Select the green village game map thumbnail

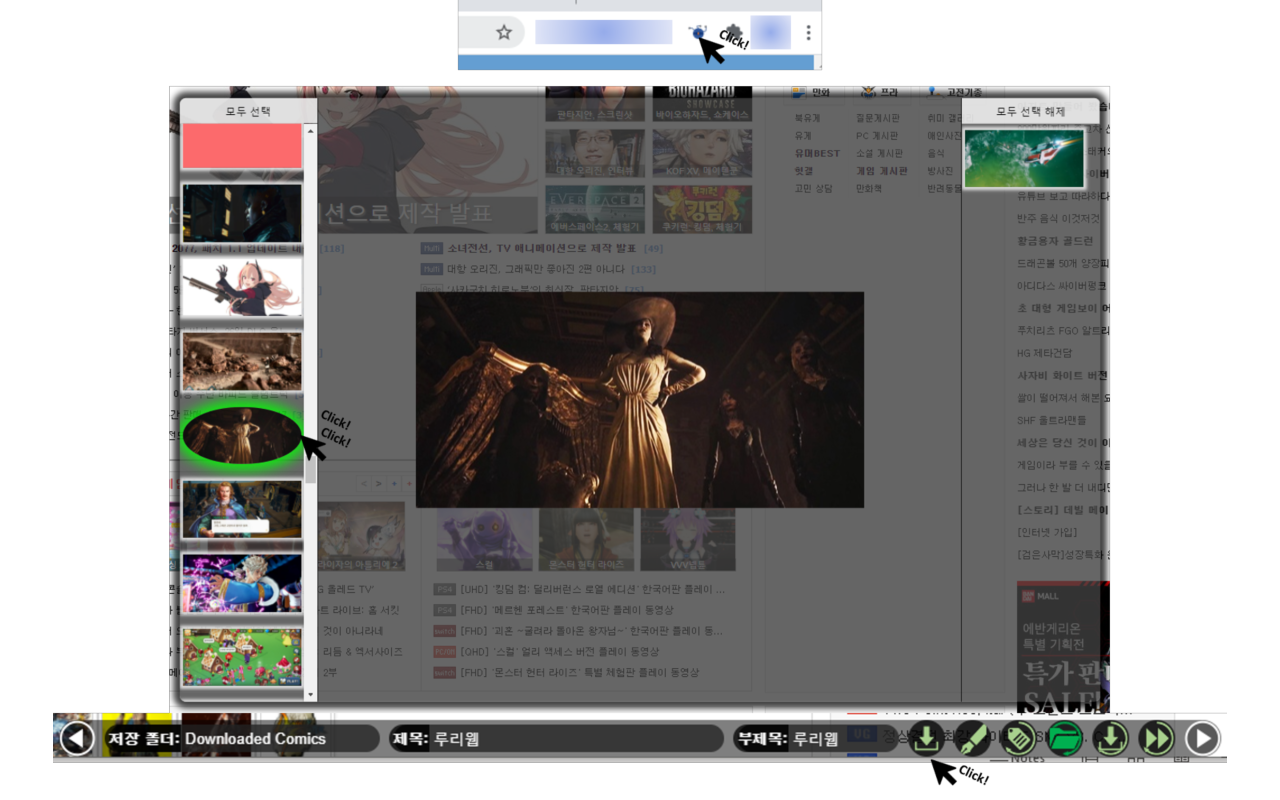pyautogui.click(x=242, y=657)
